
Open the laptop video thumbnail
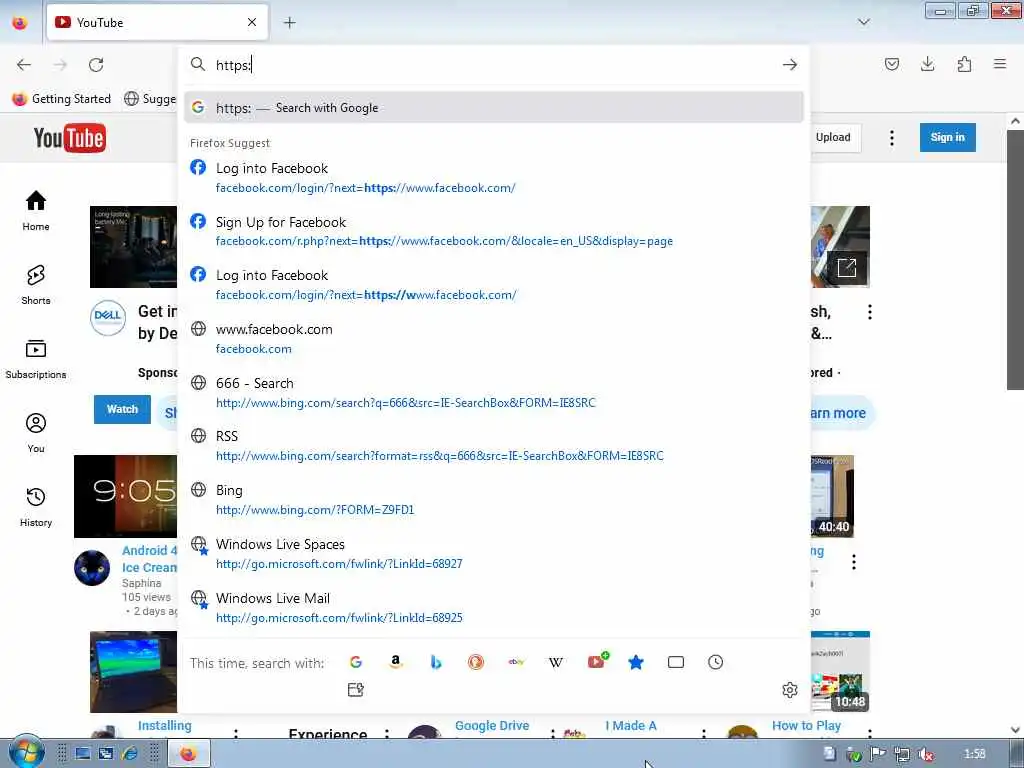133,671
